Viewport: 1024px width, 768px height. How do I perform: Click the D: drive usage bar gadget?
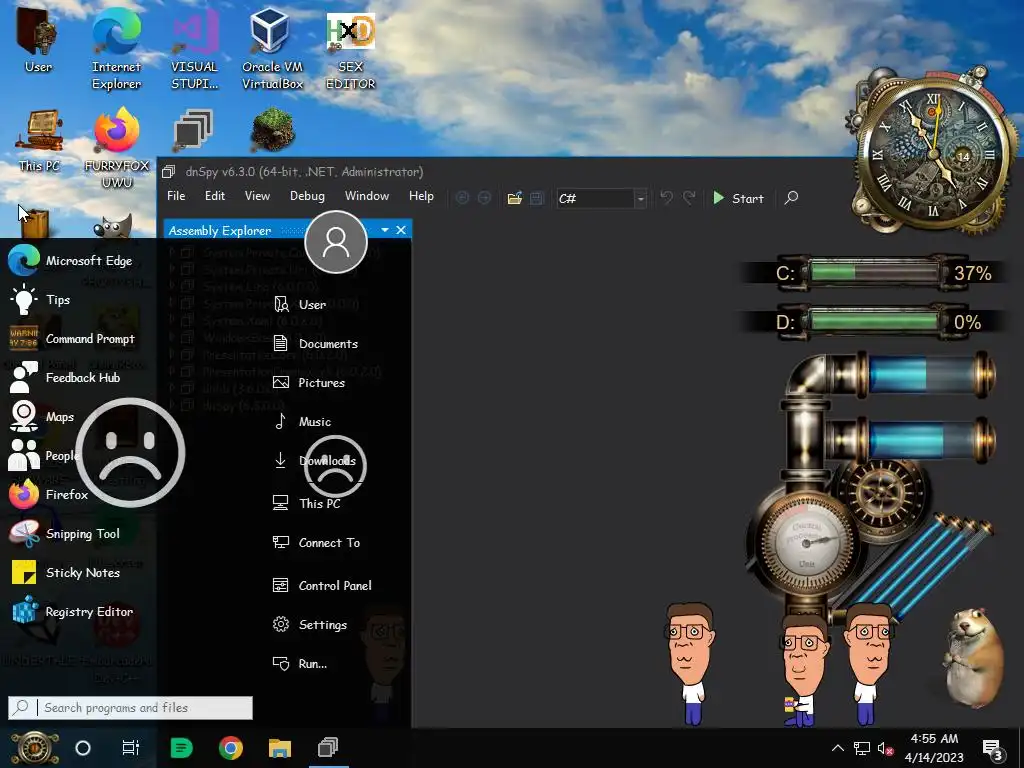point(874,321)
